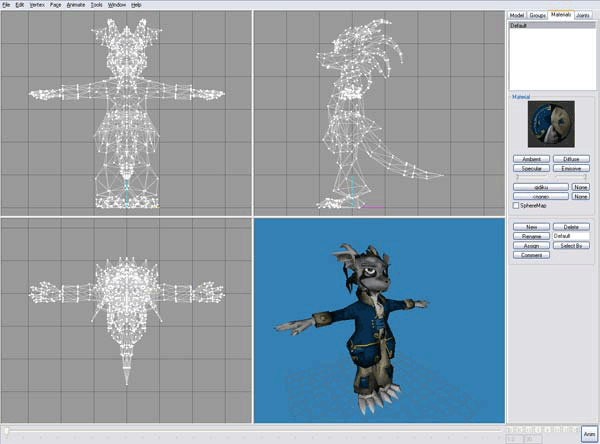Select the Materials tab
The width and height of the screenshot is (600, 444).
coord(561,15)
